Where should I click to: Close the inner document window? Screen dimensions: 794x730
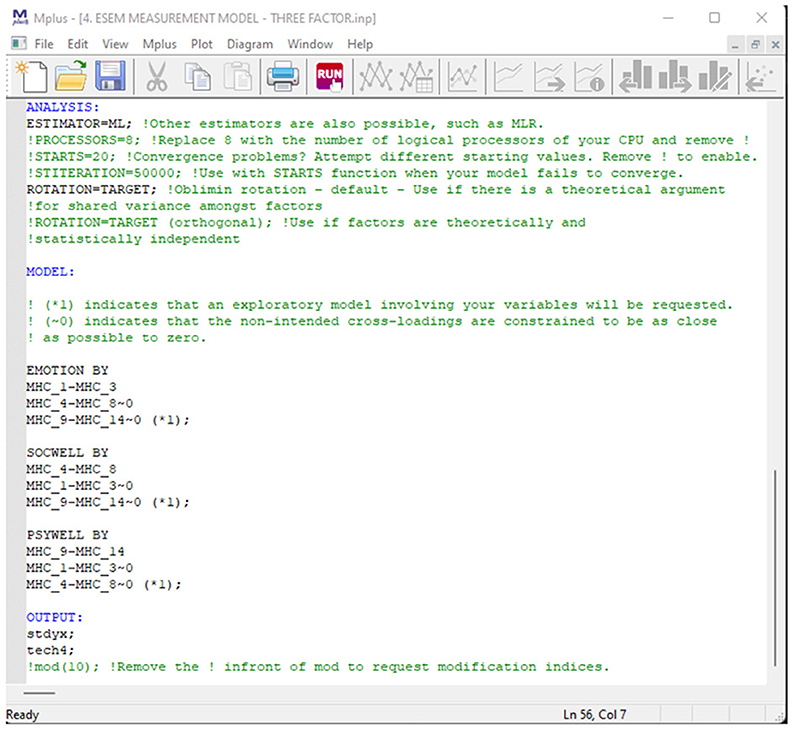point(775,45)
